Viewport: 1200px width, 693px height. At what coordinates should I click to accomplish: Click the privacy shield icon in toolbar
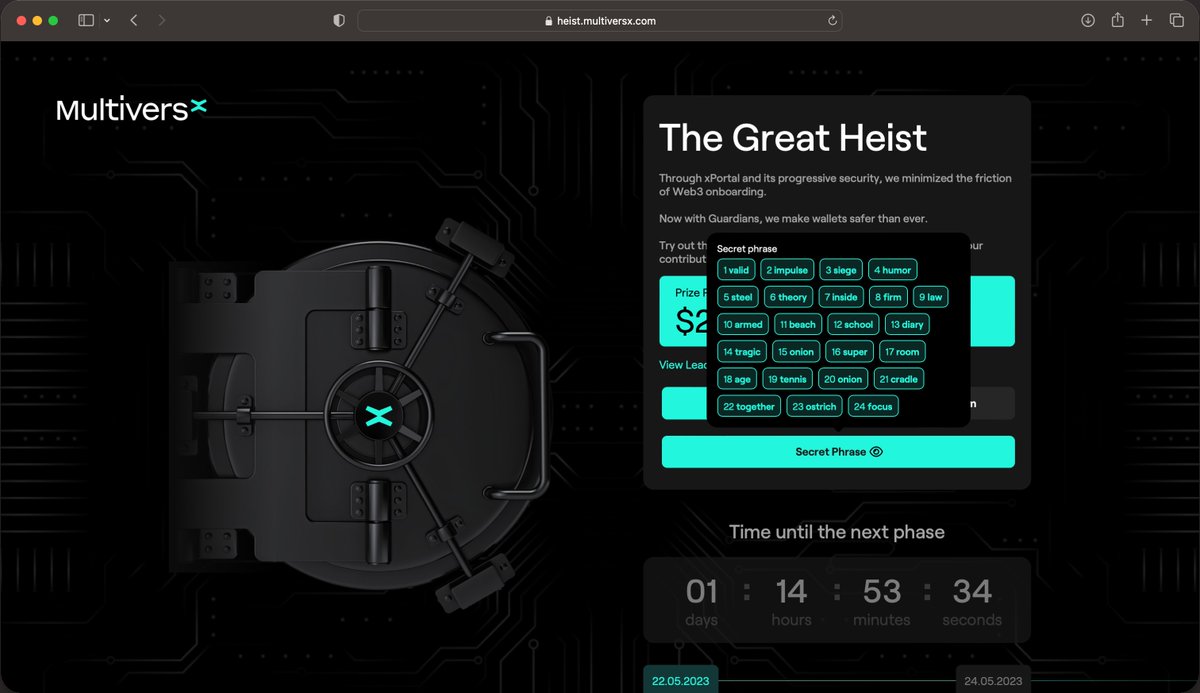pyautogui.click(x=337, y=19)
